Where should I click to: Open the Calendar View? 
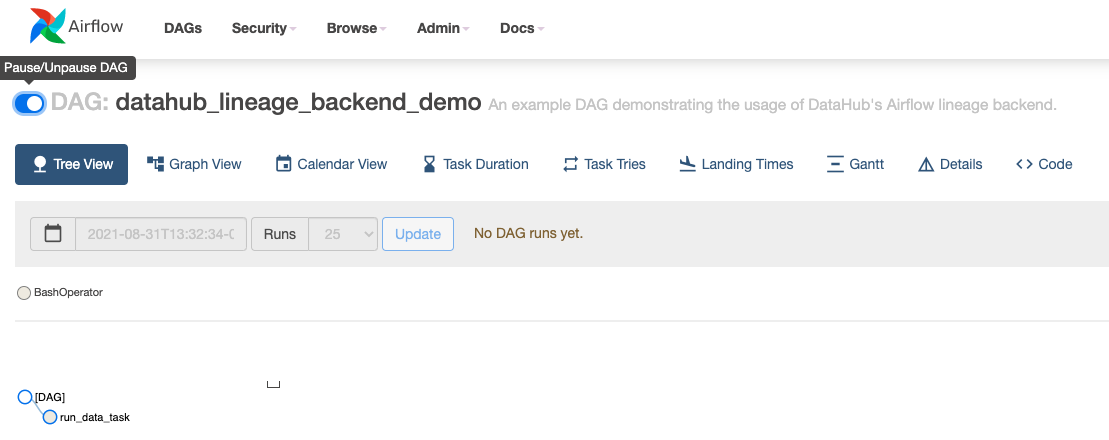[331, 164]
